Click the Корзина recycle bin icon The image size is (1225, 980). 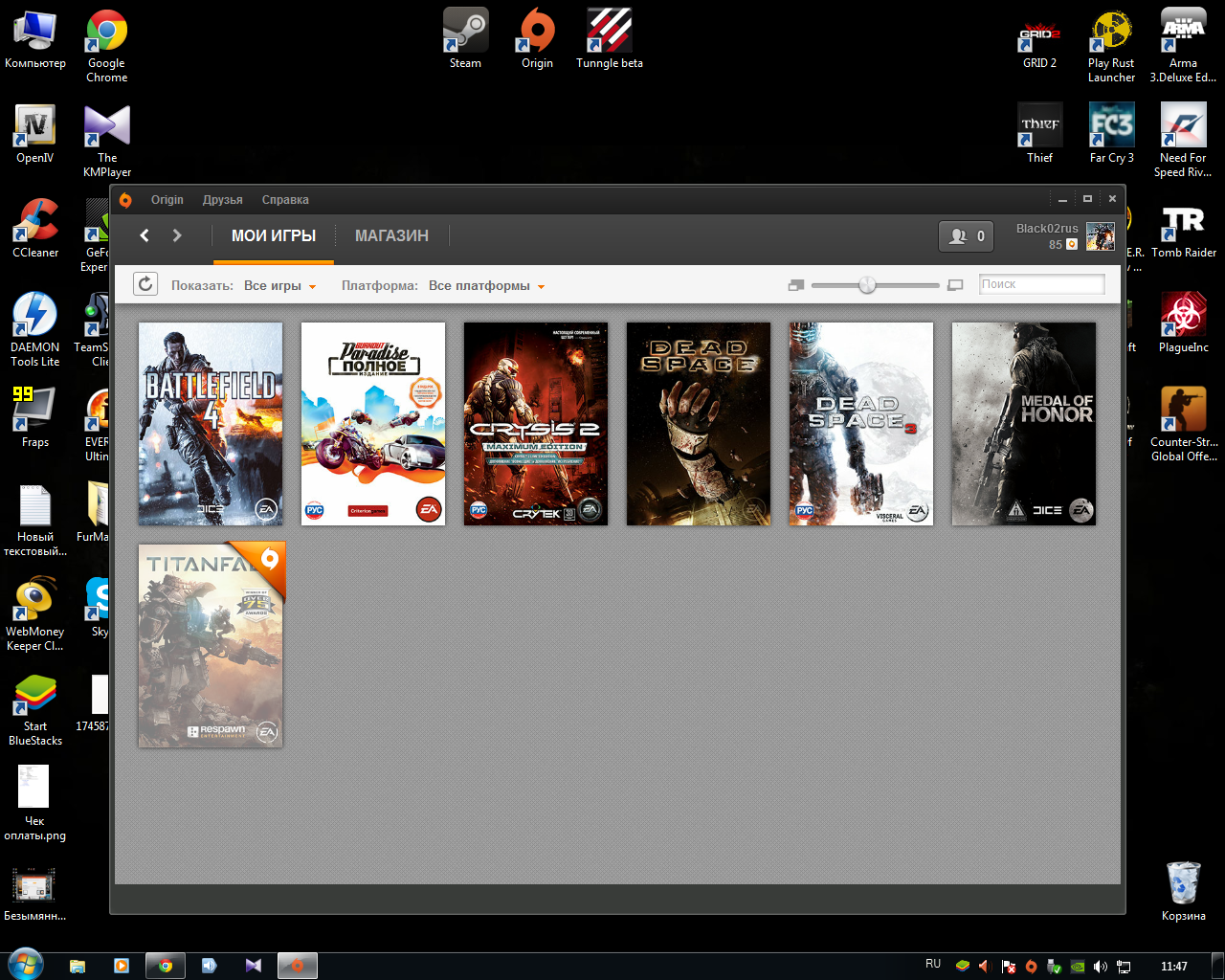(x=1184, y=891)
